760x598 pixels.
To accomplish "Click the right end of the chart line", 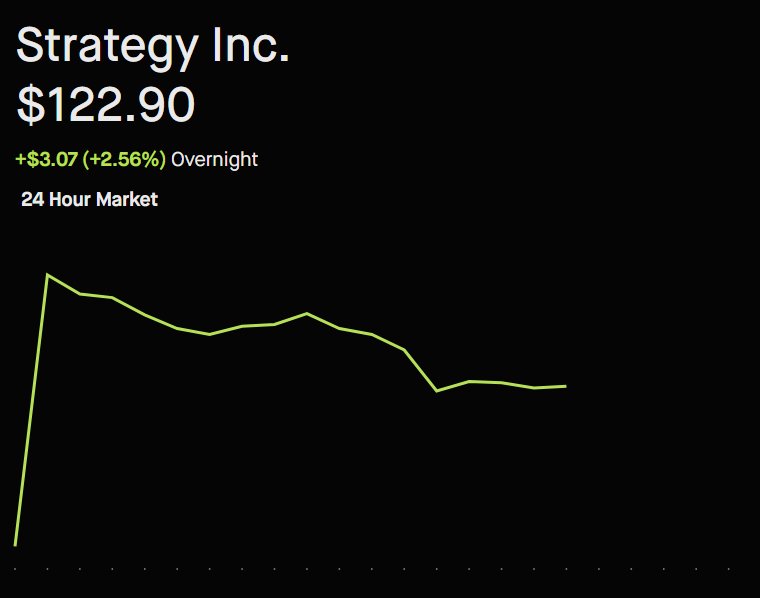I will click(566, 386).
